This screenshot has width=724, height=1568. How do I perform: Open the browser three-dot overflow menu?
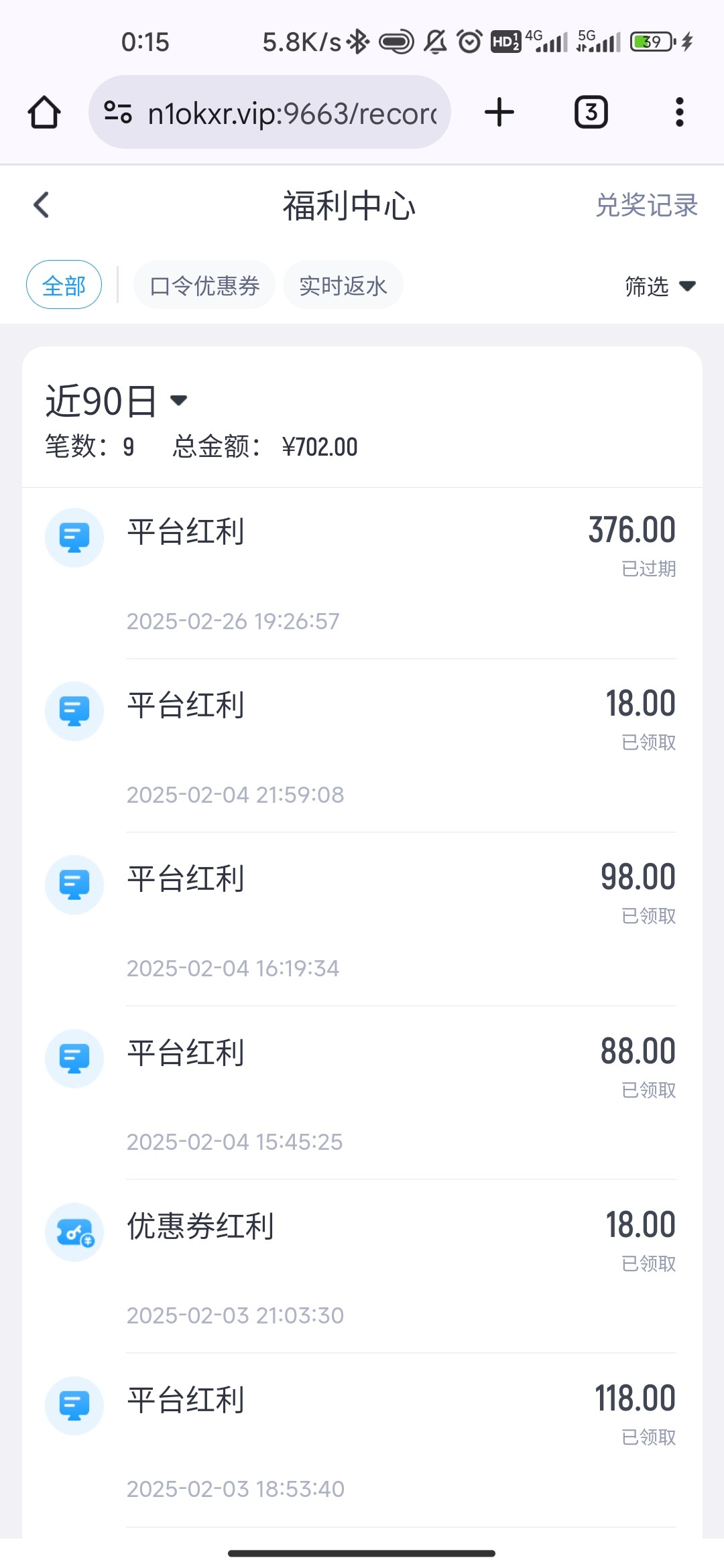679,113
